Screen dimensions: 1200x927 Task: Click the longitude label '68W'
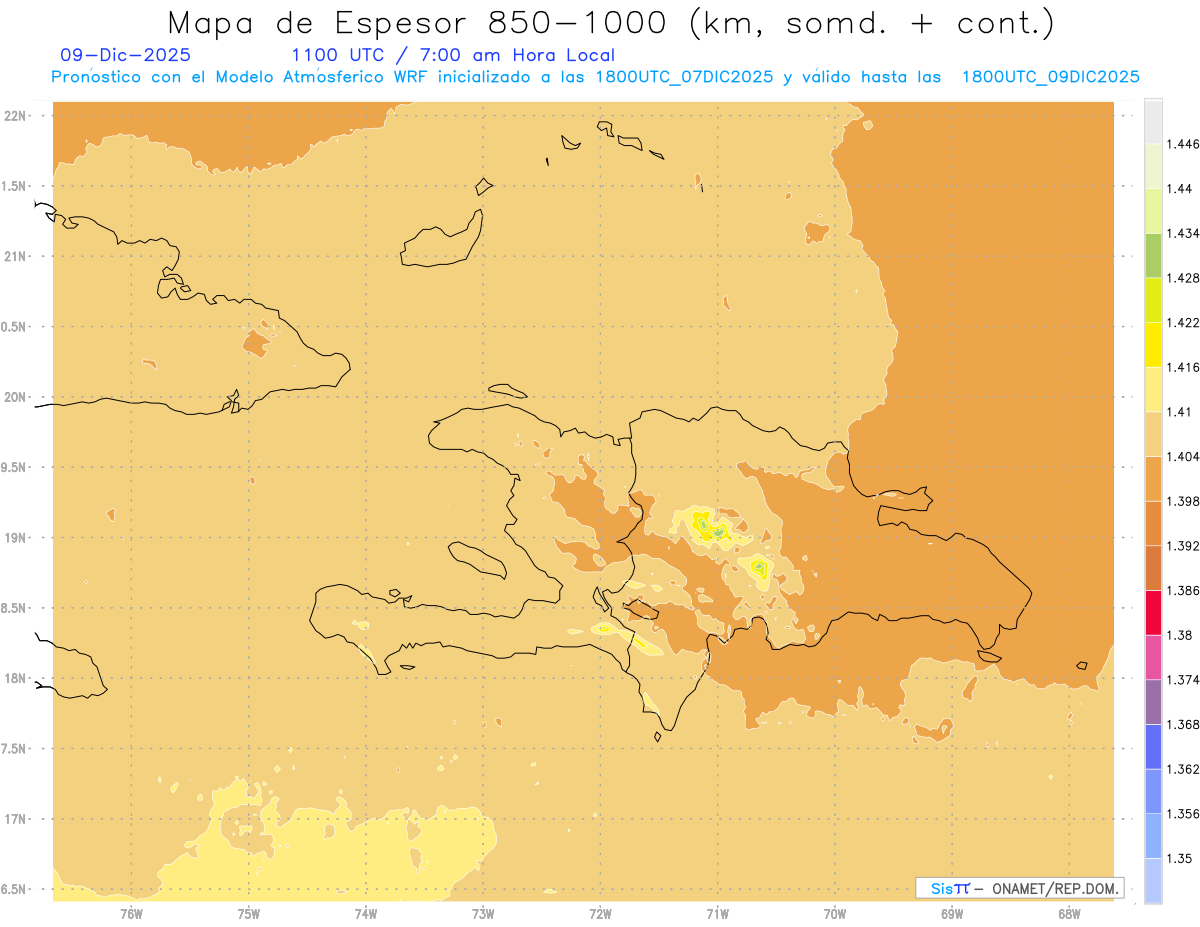(1069, 913)
